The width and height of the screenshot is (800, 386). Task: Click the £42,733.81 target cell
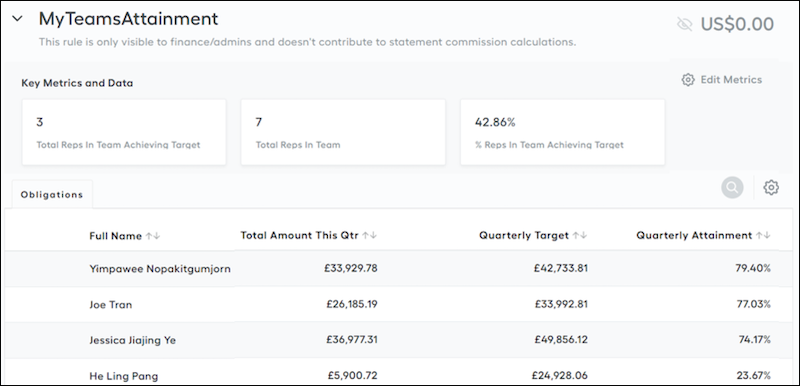click(x=561, y=268)
